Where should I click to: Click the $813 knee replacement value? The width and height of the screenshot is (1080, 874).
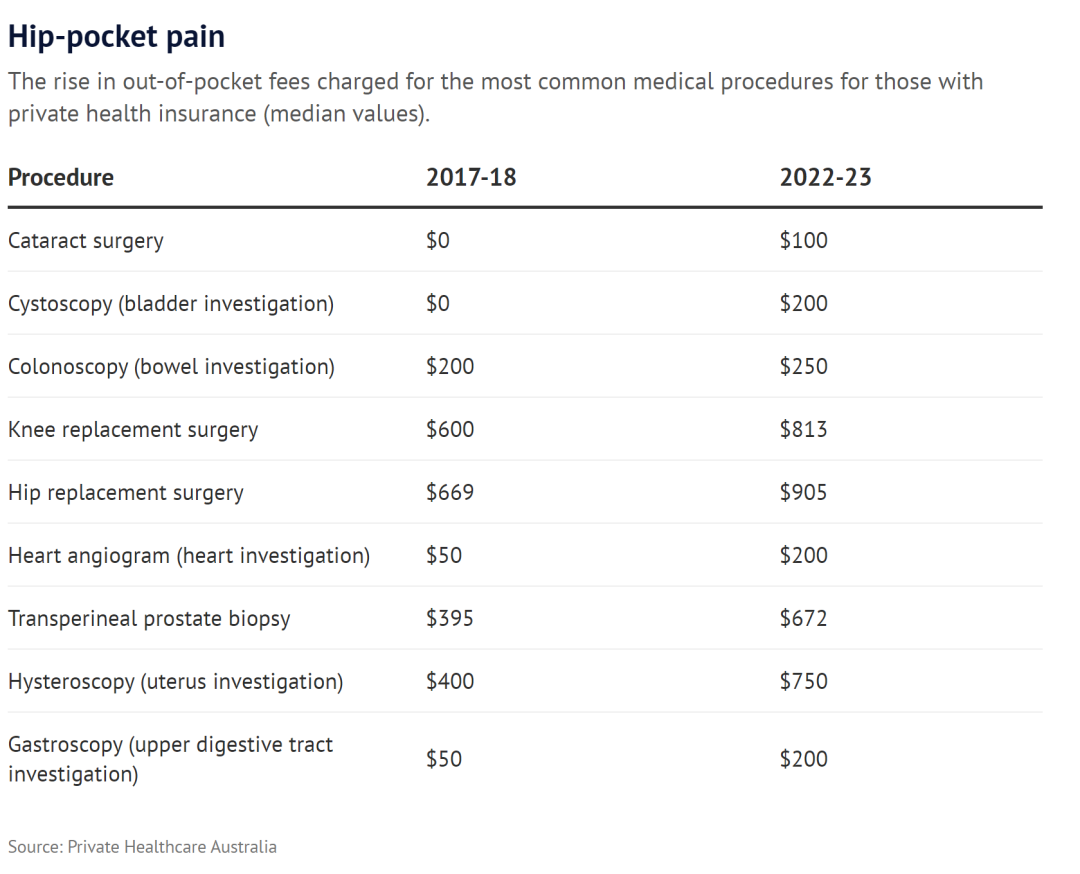804,430
